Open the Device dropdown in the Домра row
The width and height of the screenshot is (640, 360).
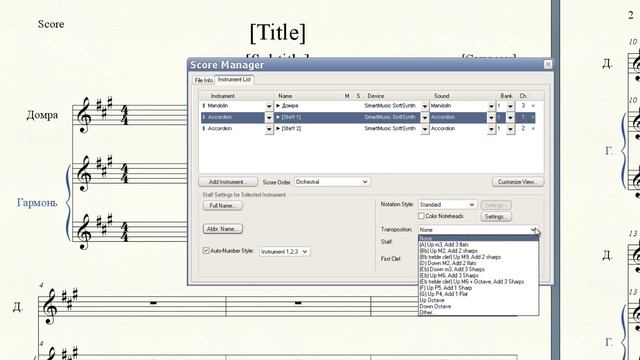tap(424, 106)
